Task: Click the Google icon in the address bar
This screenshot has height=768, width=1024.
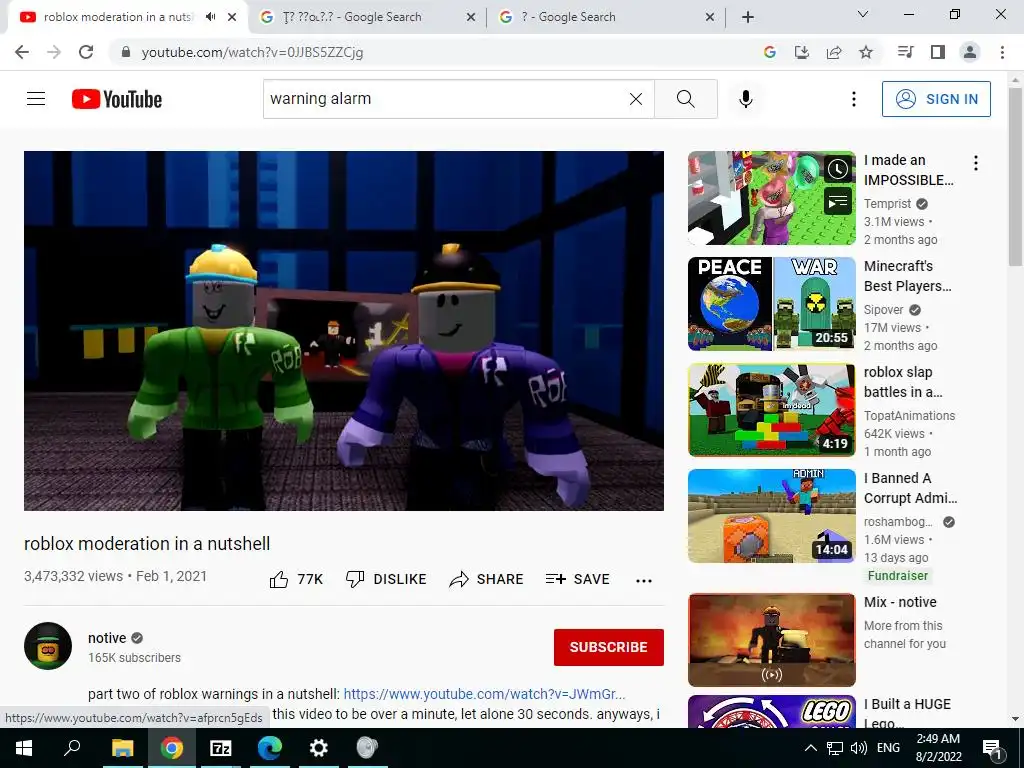Action: pyautogui.click(x=769, y=52)
